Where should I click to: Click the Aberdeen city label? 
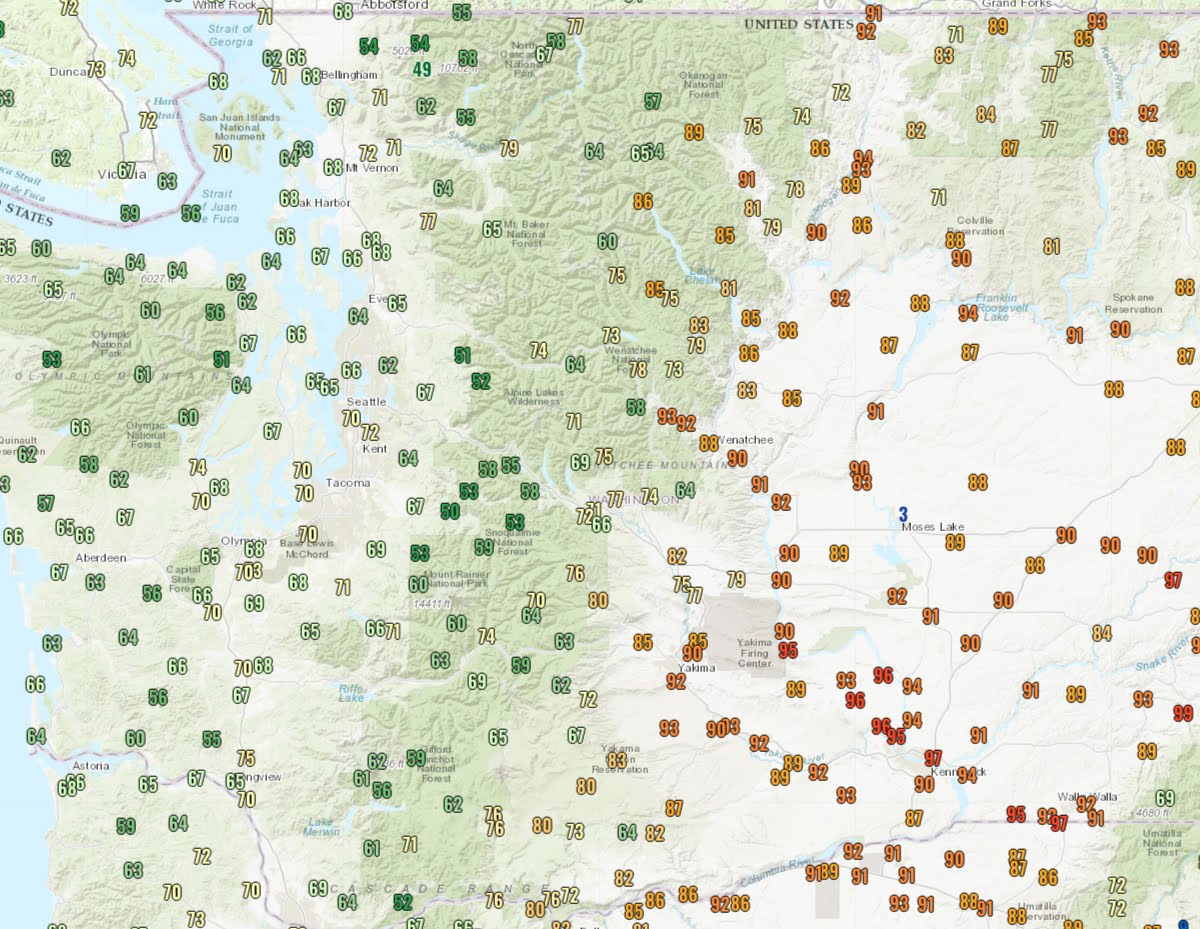(100, 557)
